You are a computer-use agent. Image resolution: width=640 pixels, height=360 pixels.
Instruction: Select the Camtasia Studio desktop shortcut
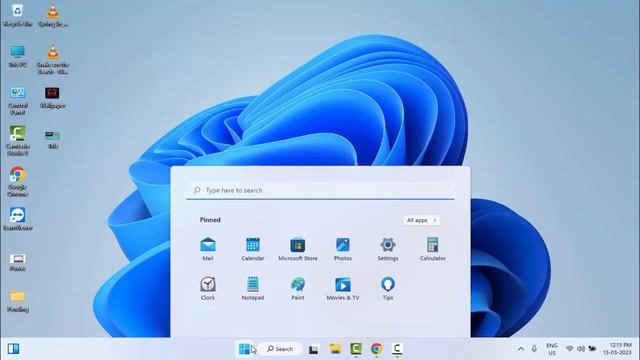[18, 141]
